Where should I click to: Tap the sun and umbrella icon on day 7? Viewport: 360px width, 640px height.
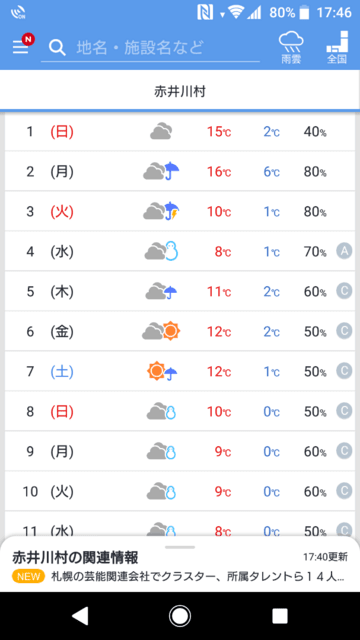162,371
